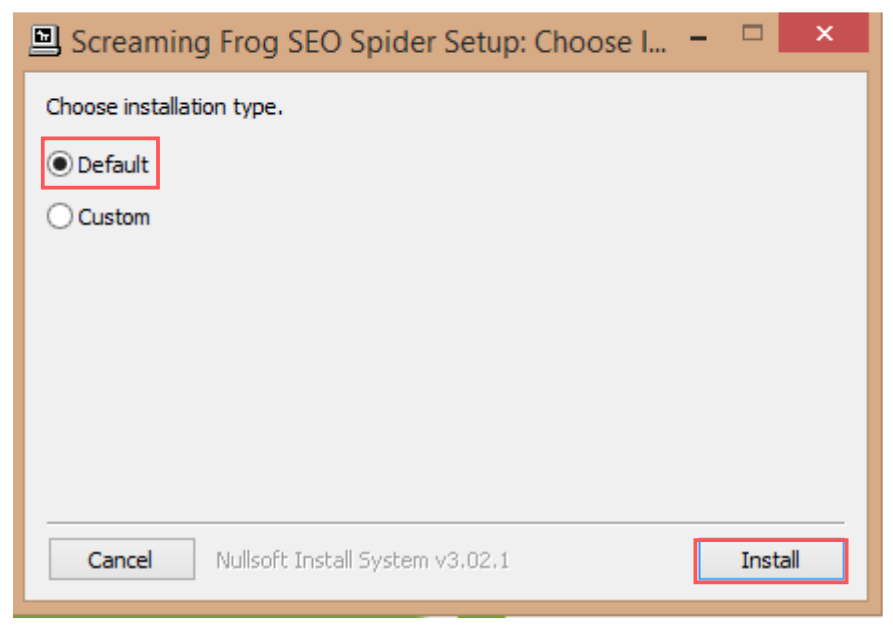Click the Custom option label text

[114, 217]
